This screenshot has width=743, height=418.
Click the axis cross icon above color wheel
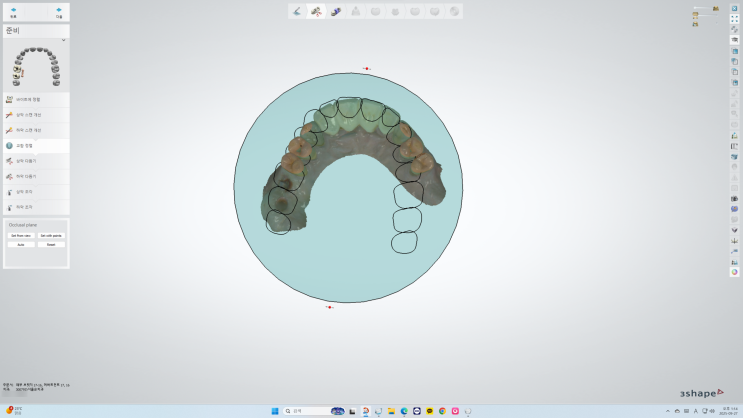(734, 241)
